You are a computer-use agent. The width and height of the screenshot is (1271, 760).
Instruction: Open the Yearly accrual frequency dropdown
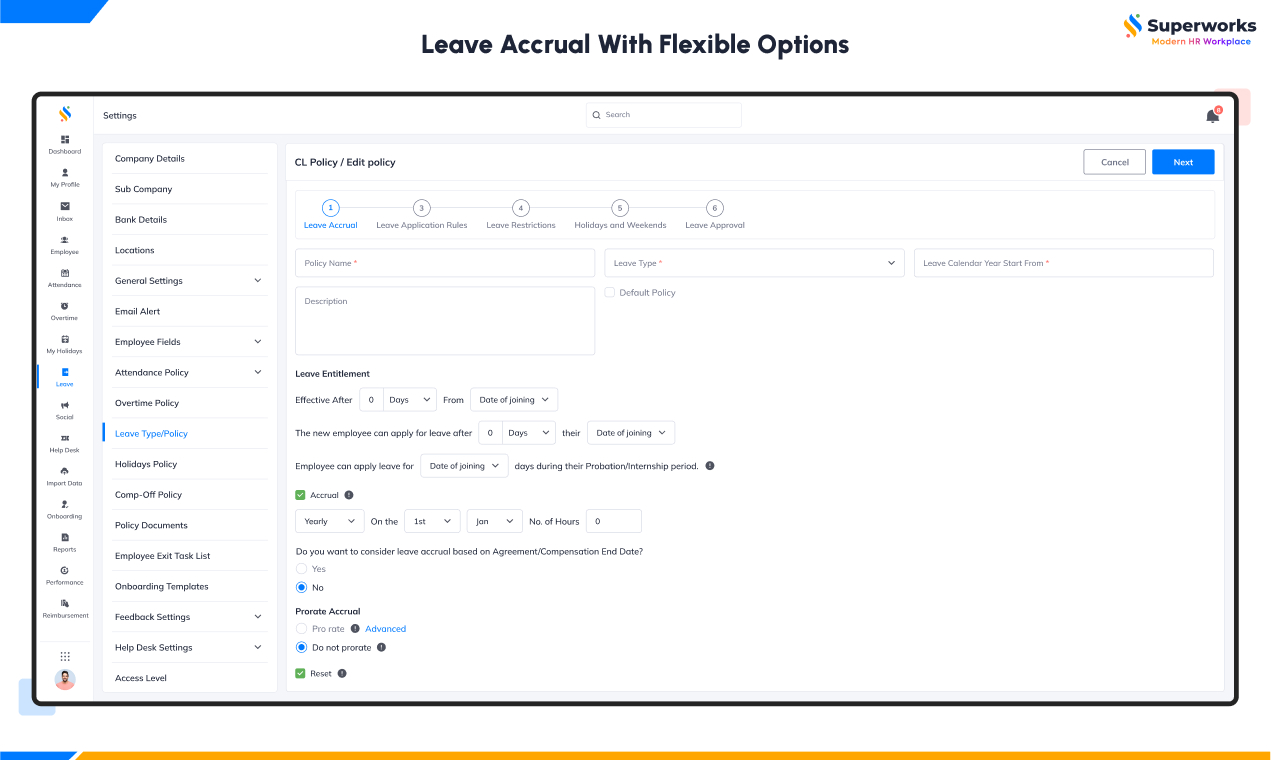(x=330, y=521)
